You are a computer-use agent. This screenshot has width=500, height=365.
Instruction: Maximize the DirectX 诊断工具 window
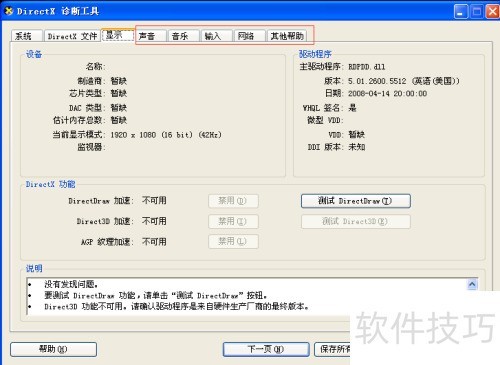(477, 12)
